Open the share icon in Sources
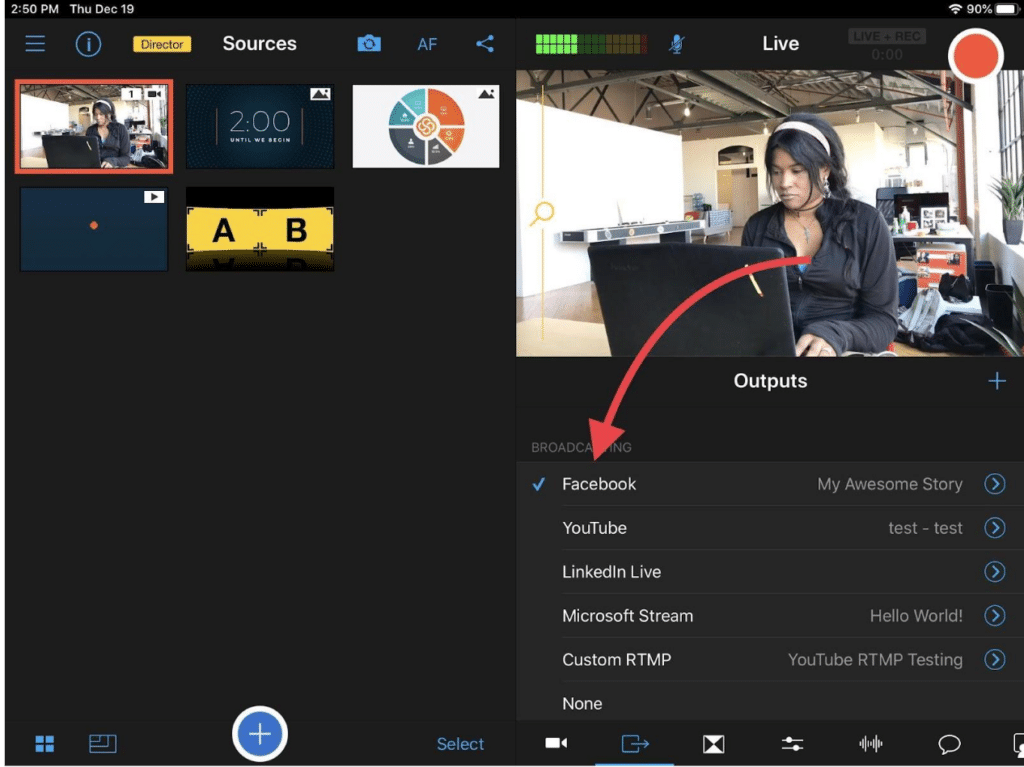 [485, 44]
